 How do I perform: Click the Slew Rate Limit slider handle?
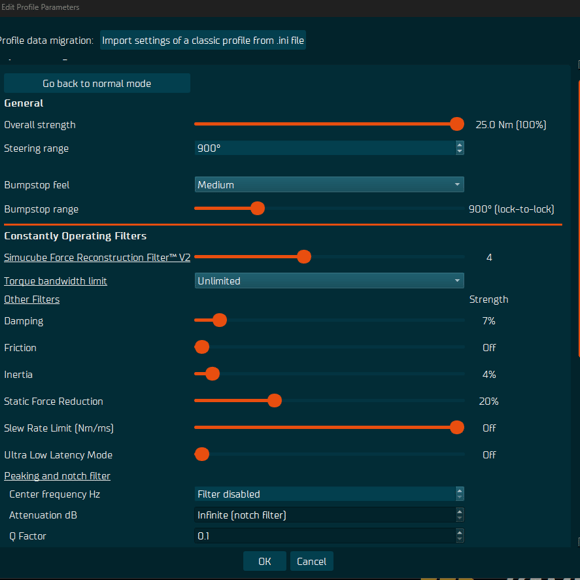457,428
